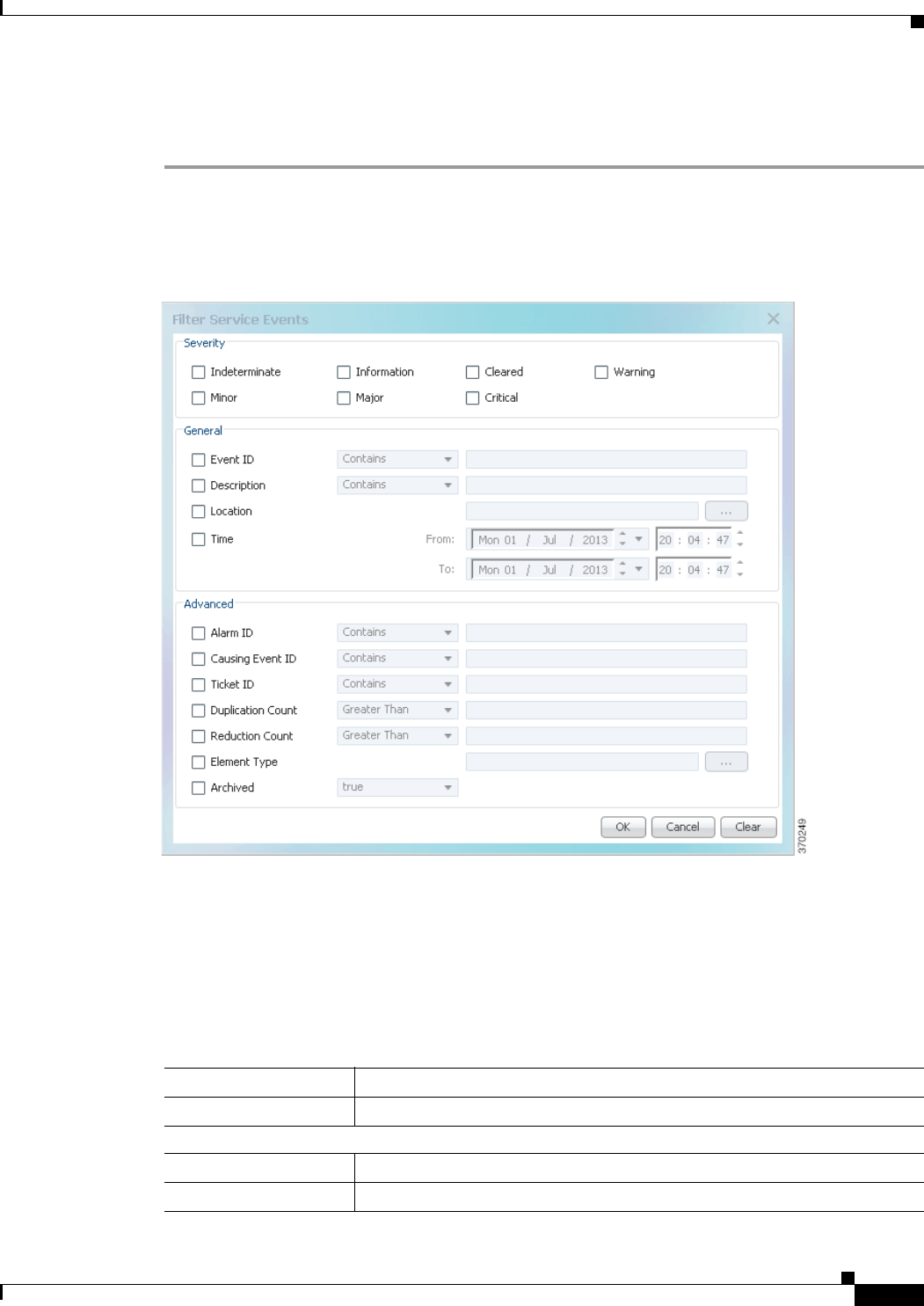The image size is (924, 1306).
Task: Toggle the Archived filter checkbox
Action: (199, 788)
